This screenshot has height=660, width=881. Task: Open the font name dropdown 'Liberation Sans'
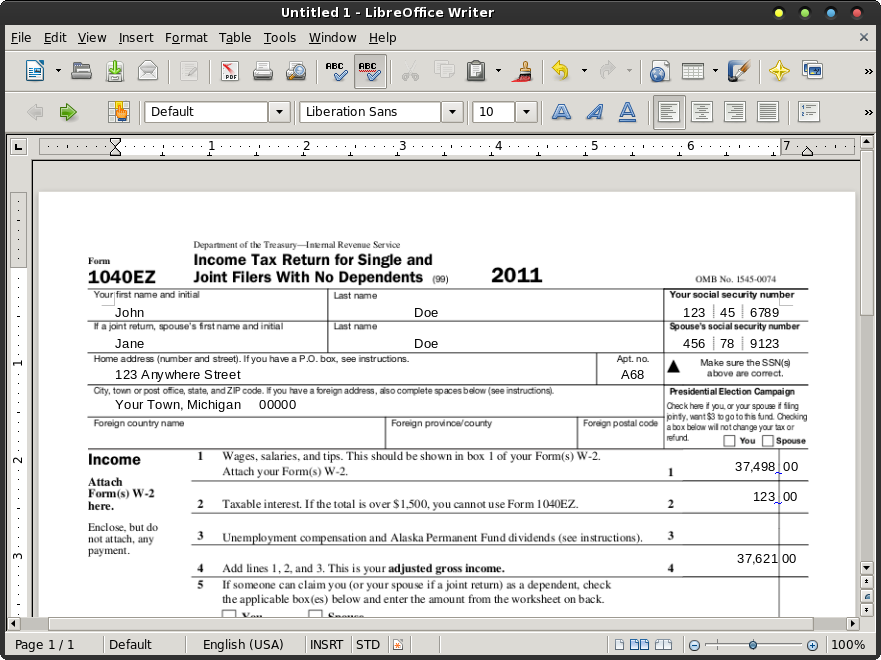[452, 112]
